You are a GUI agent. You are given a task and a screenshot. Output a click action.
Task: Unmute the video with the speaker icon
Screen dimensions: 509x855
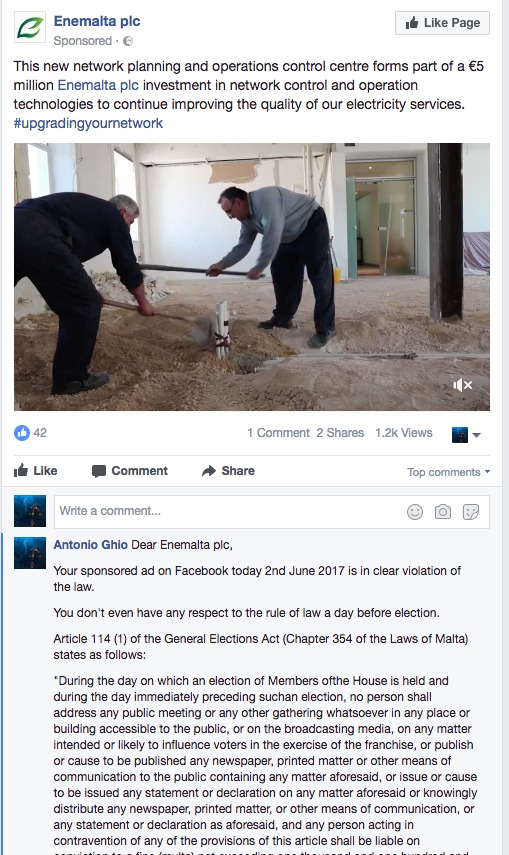[462, 386]
